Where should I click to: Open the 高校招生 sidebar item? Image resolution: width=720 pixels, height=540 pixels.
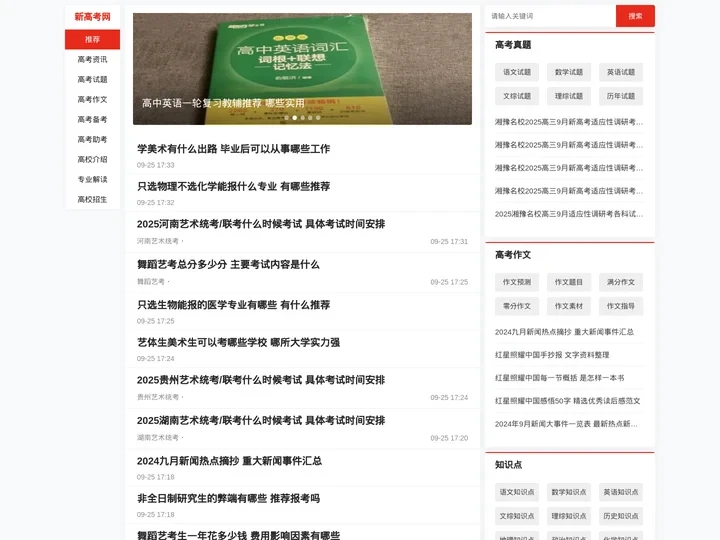pos(92,199)
